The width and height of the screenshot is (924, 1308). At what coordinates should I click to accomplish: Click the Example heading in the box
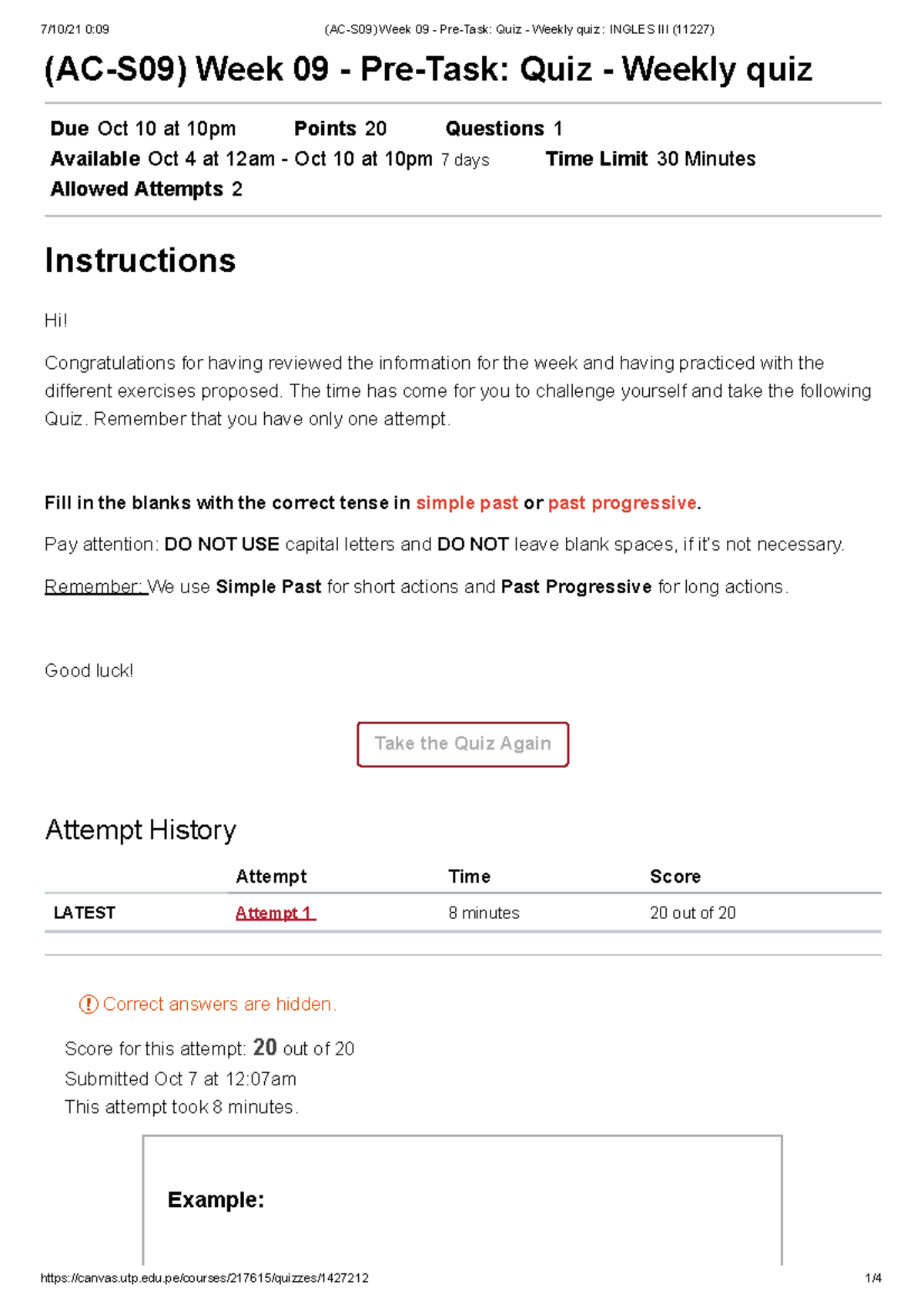point(216,1200)
